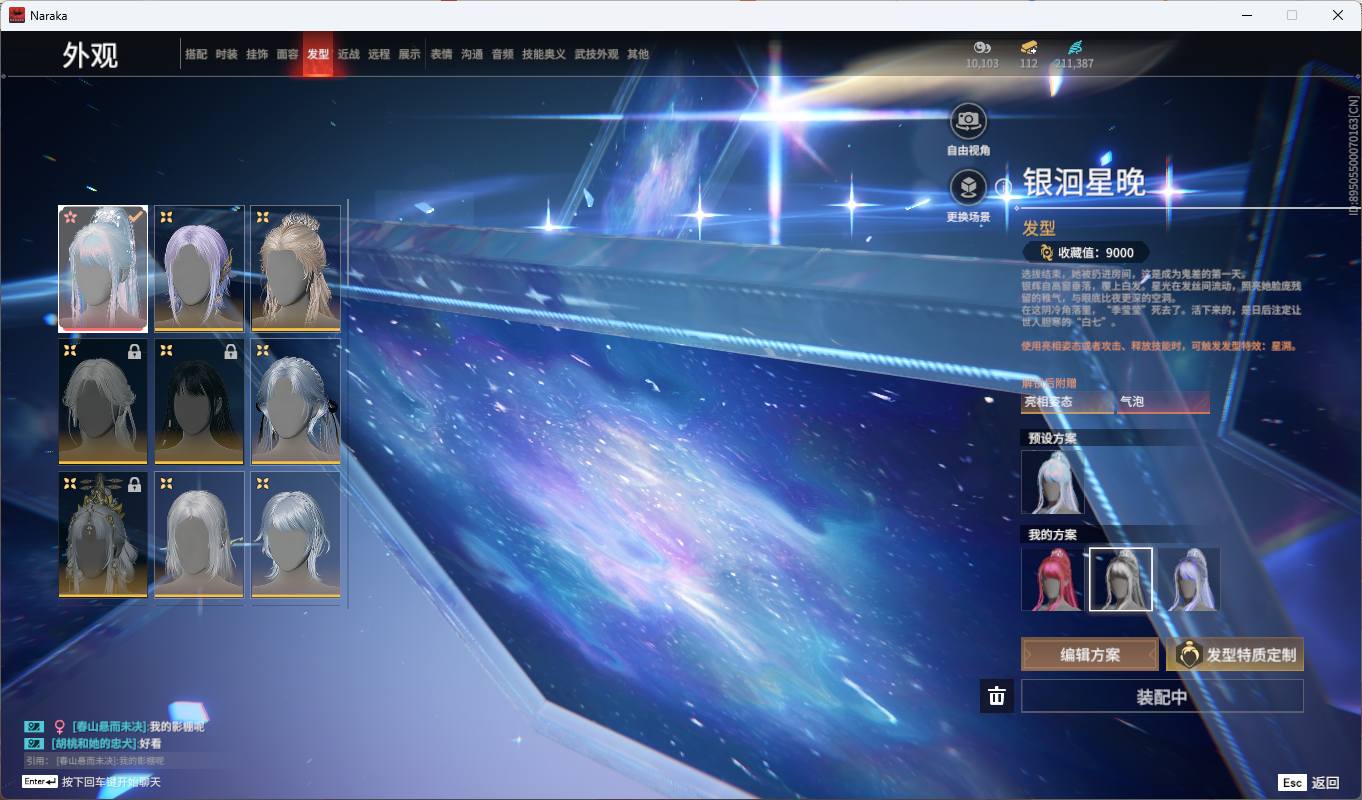Click the 气泡 bonus item
Screen dimensions: 1362x800
[x=1163, y=402]
